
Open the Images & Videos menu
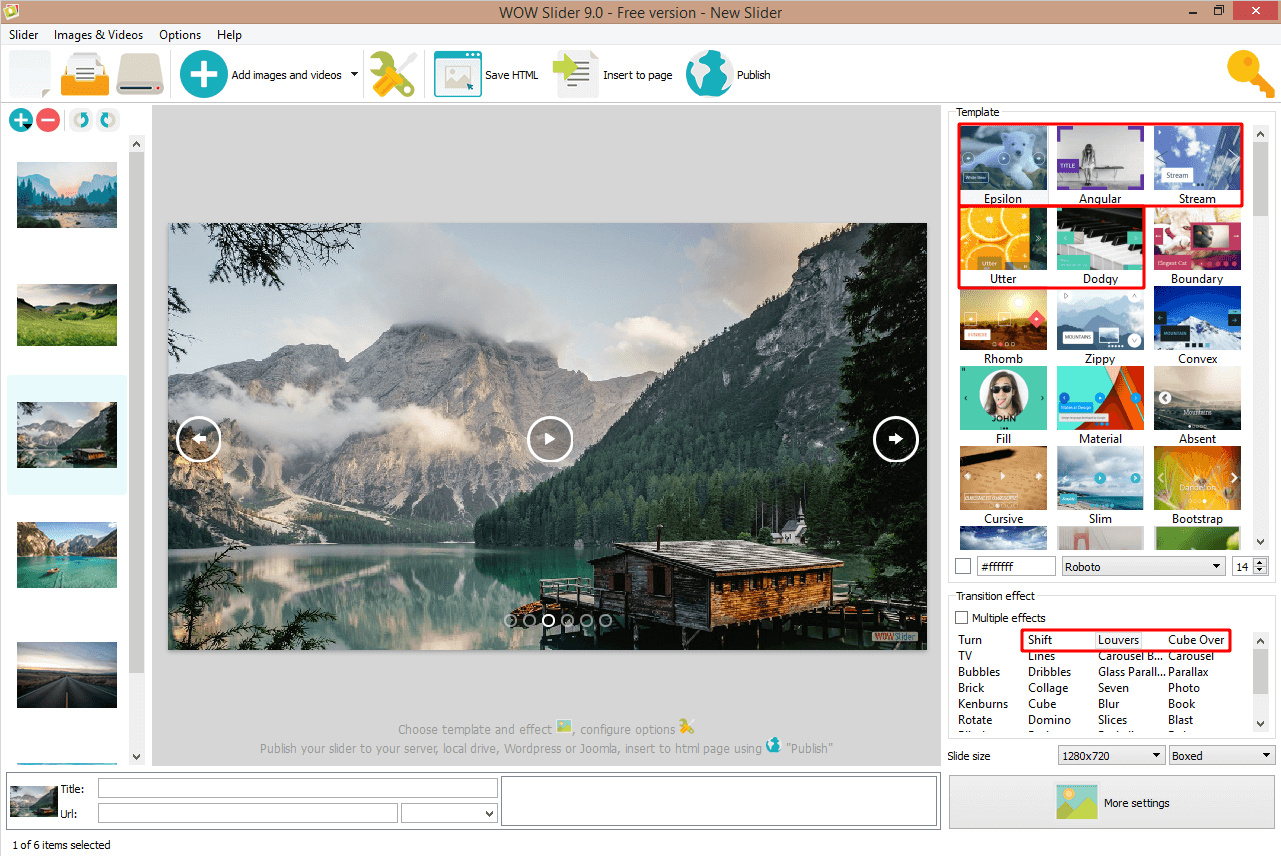pos(98,34)
